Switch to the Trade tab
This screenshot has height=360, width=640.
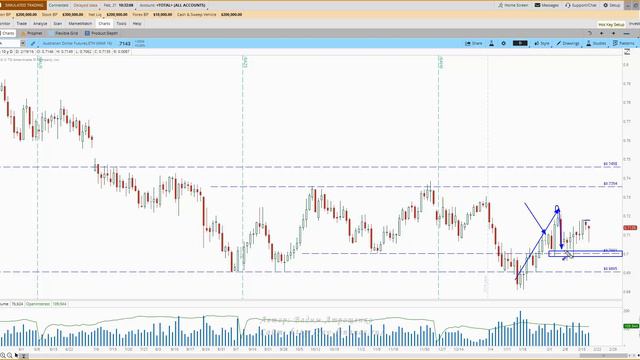(x=22, y=24)
